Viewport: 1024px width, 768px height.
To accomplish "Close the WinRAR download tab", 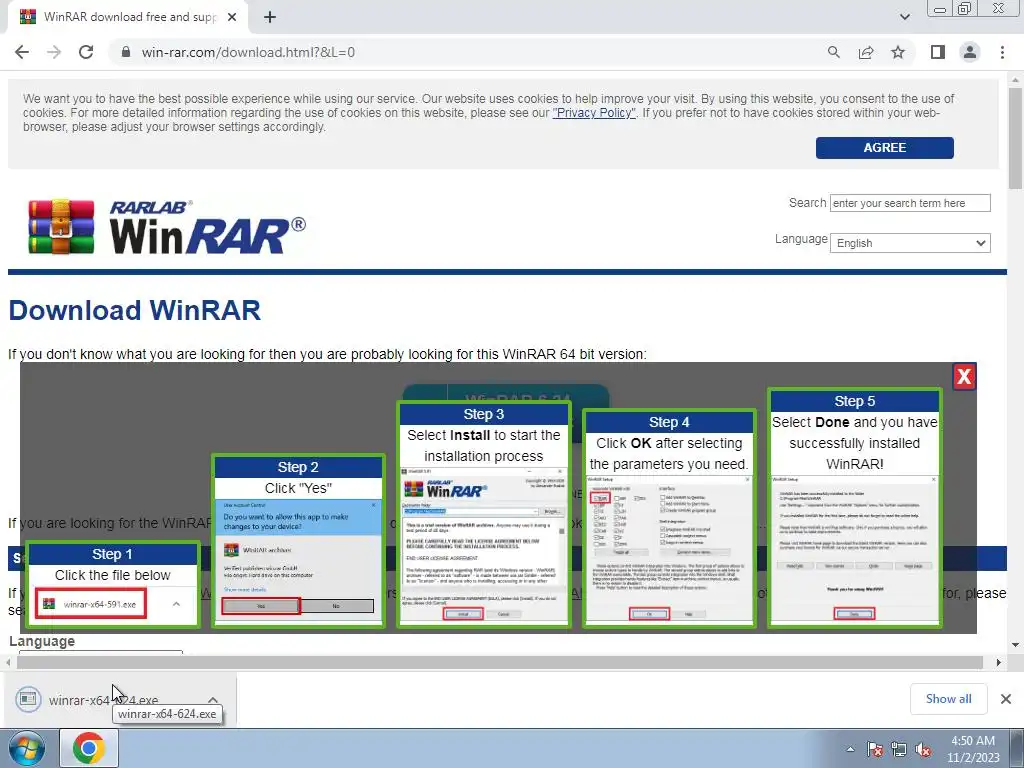I will coord(232,18).
